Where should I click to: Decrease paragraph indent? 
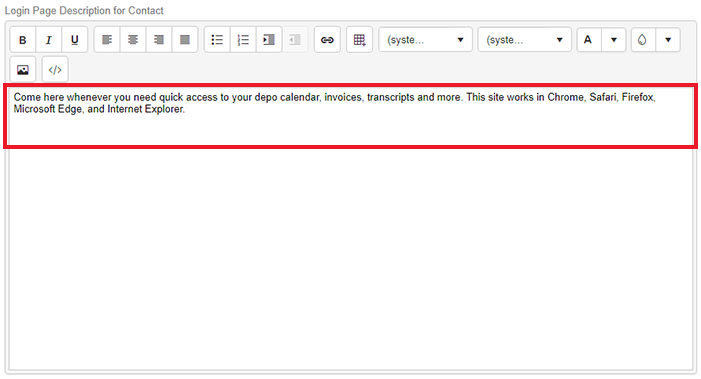[295, 40]
